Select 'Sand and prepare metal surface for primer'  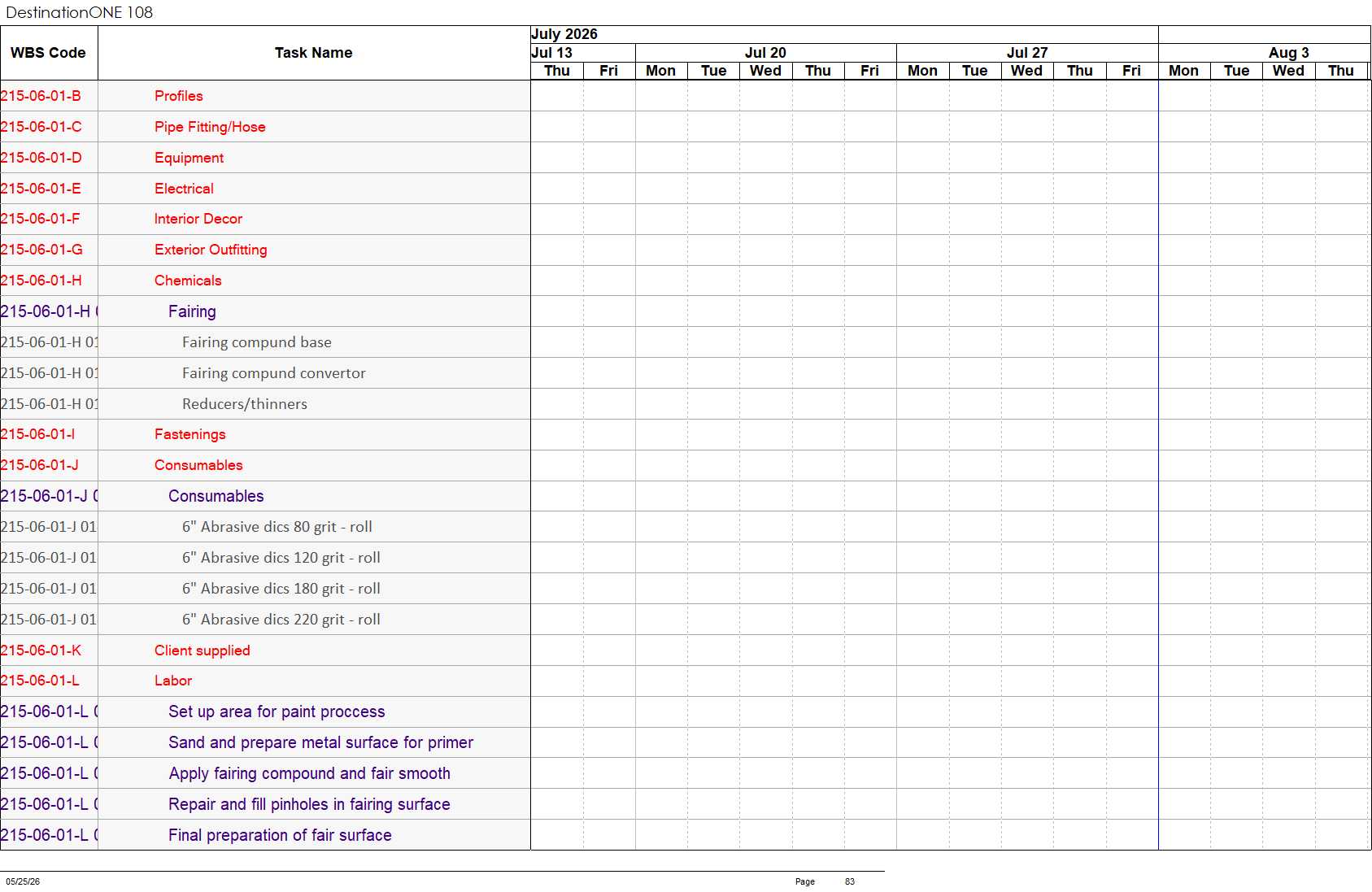(320, 742)
